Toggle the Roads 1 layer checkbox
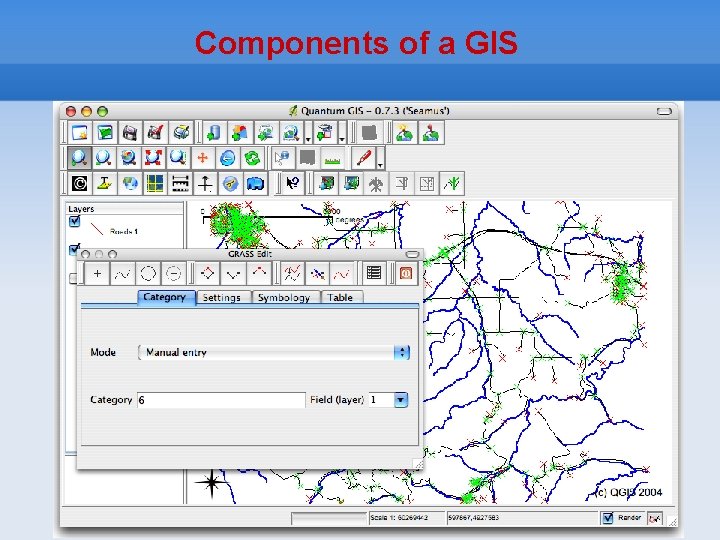The image size is (720, 540). [x=74, y=222]
